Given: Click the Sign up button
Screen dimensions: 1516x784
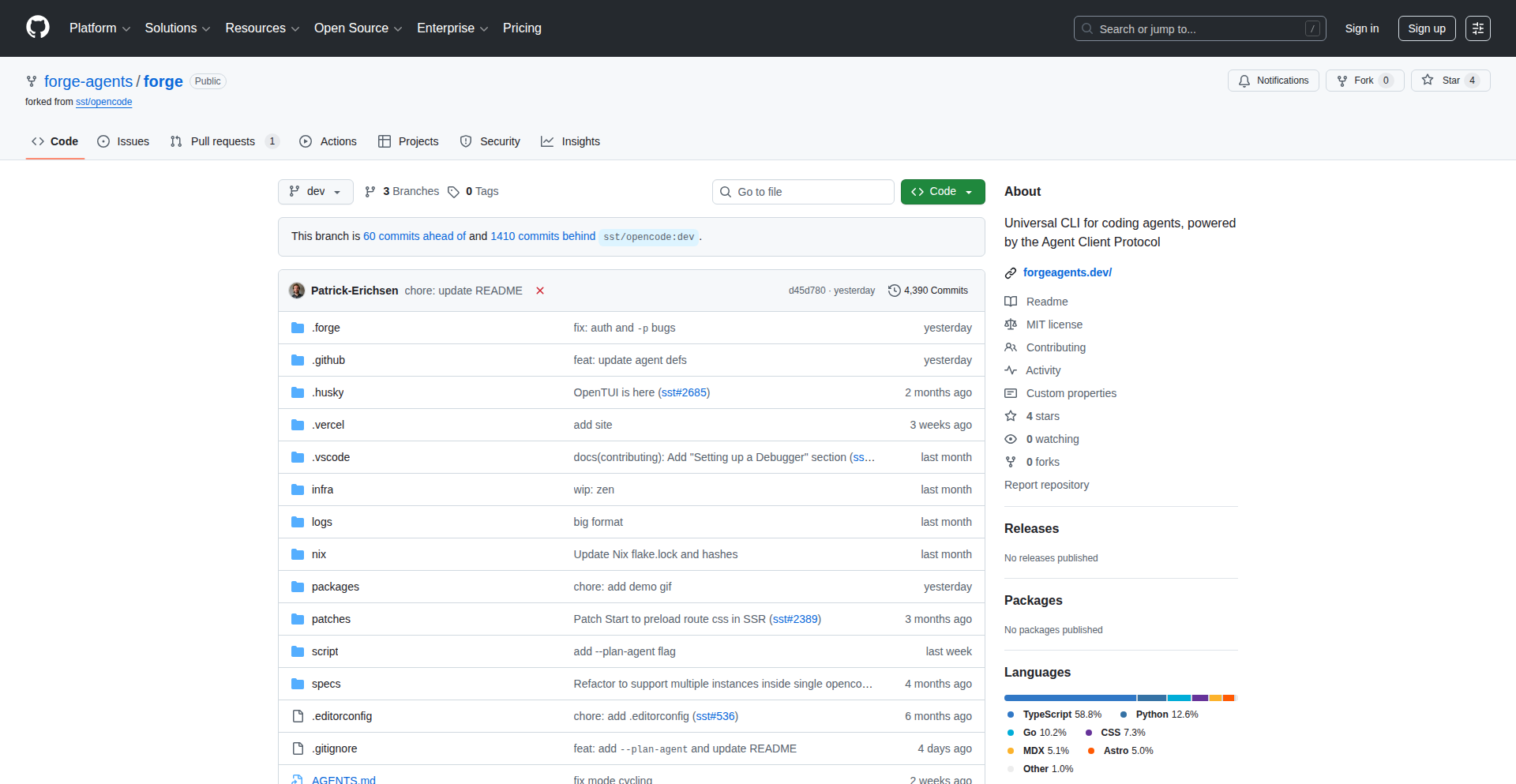Looking at the screenshot, I should point(1426,28).
